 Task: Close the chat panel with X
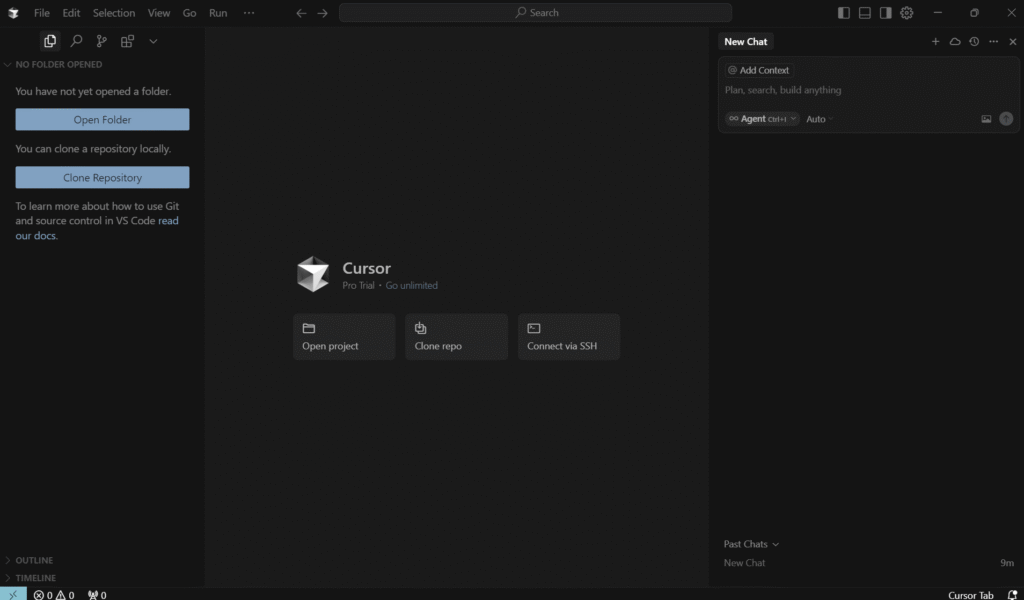point(1013,41)
